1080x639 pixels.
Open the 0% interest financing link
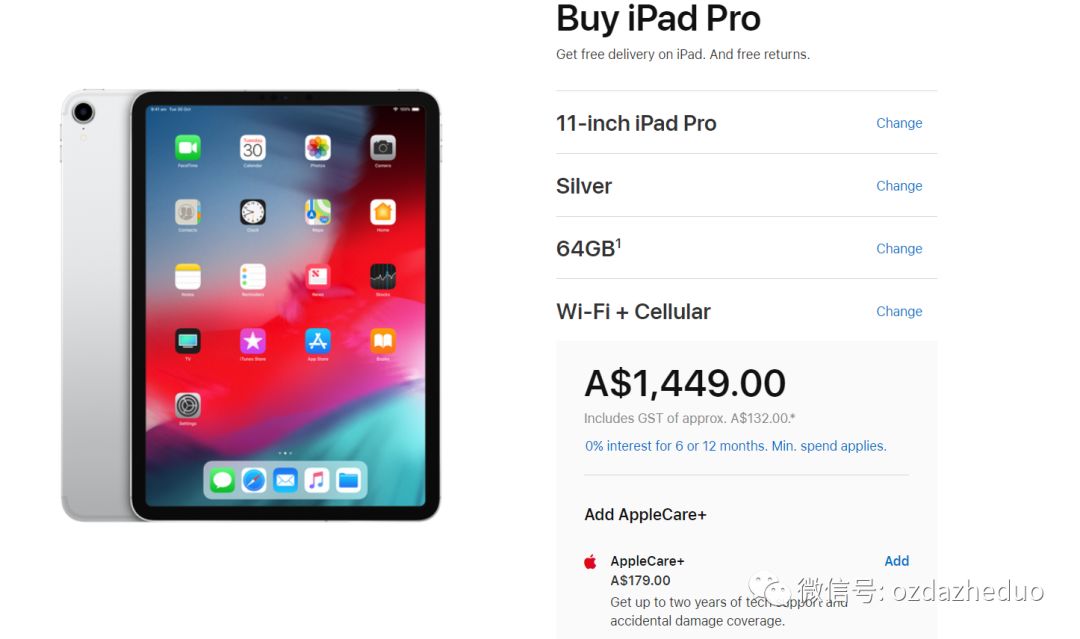[x=736, y=446]
